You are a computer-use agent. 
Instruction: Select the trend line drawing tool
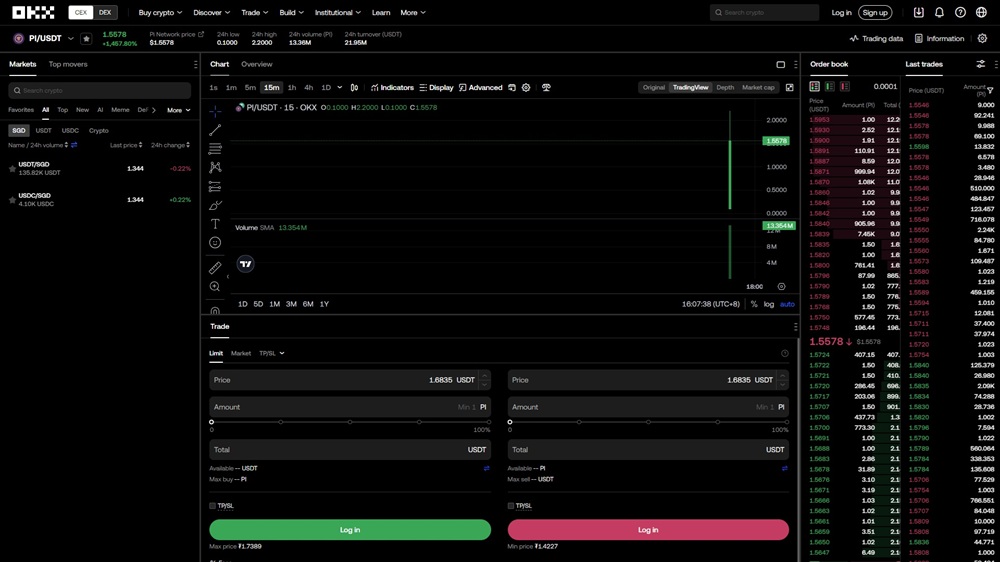215,130
